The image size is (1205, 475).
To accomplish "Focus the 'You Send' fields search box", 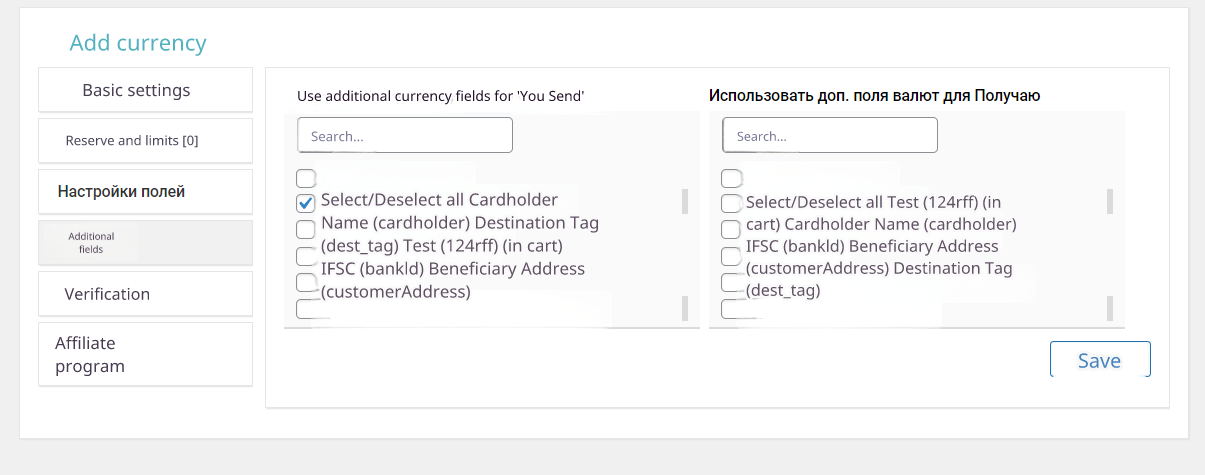I will pyautogui.click(x=405, y=135).
